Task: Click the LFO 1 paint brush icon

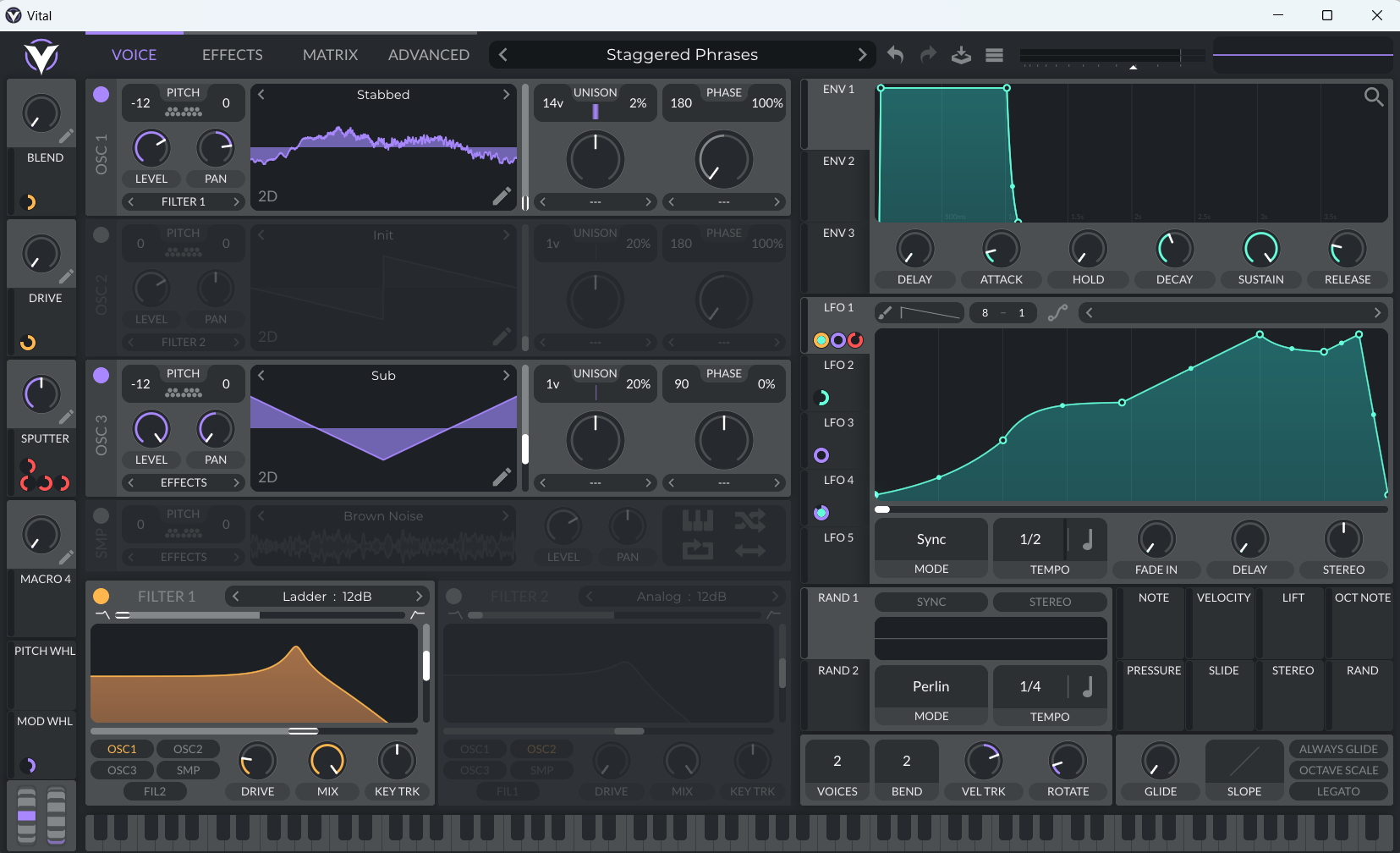Action: coord(885,313)
